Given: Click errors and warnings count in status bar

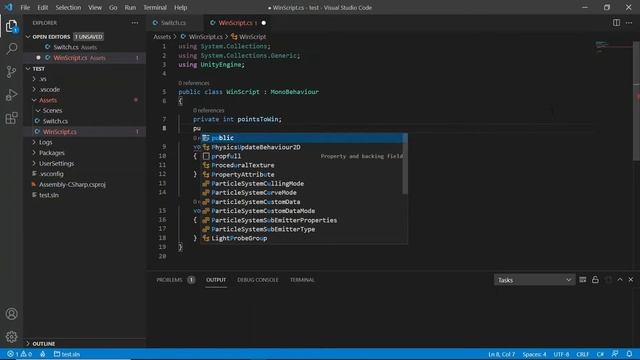Looking at the screenshot, I should 20,354.
